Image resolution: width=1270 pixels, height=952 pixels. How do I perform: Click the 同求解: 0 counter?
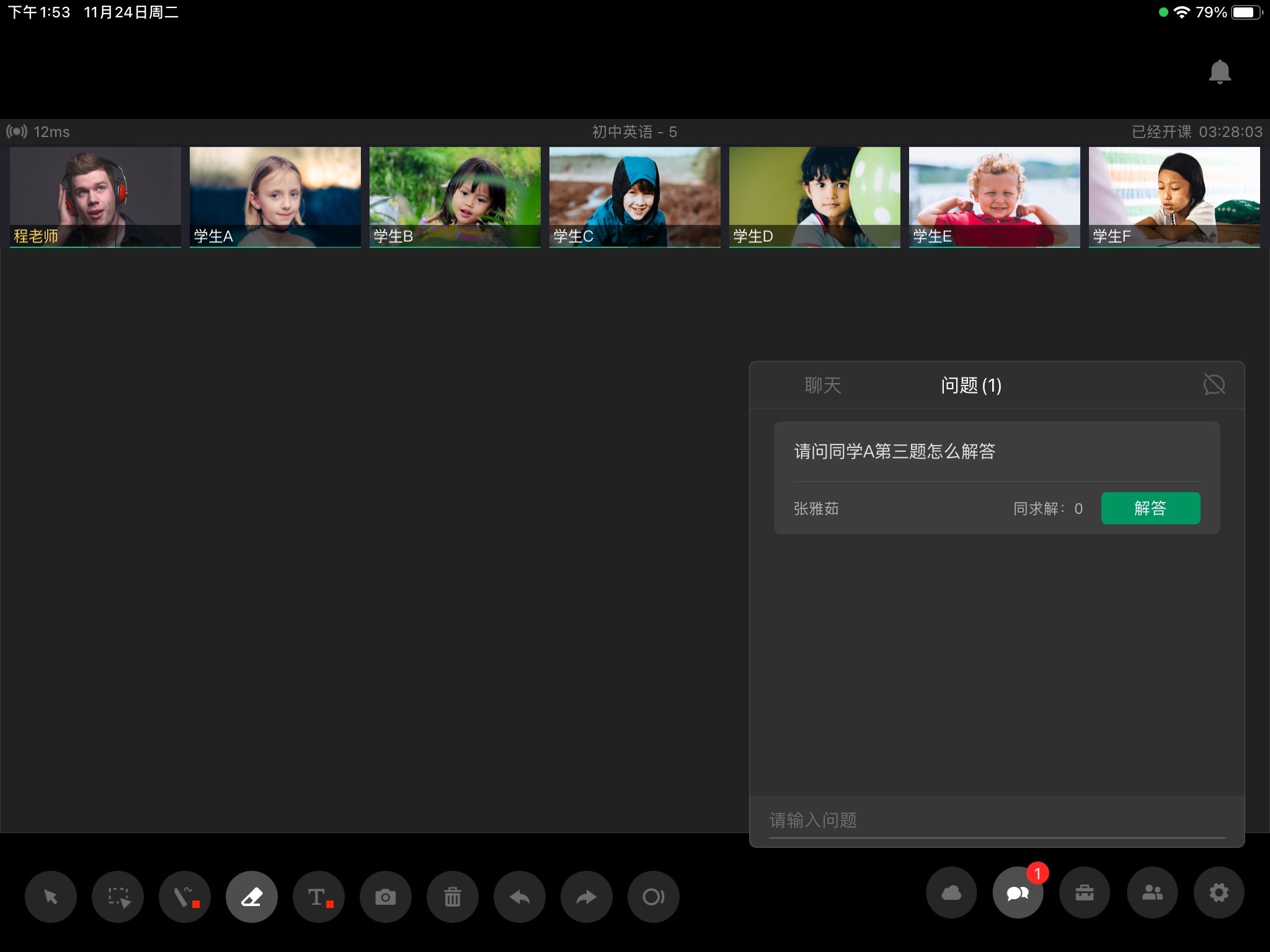(x=1048, y=509)
